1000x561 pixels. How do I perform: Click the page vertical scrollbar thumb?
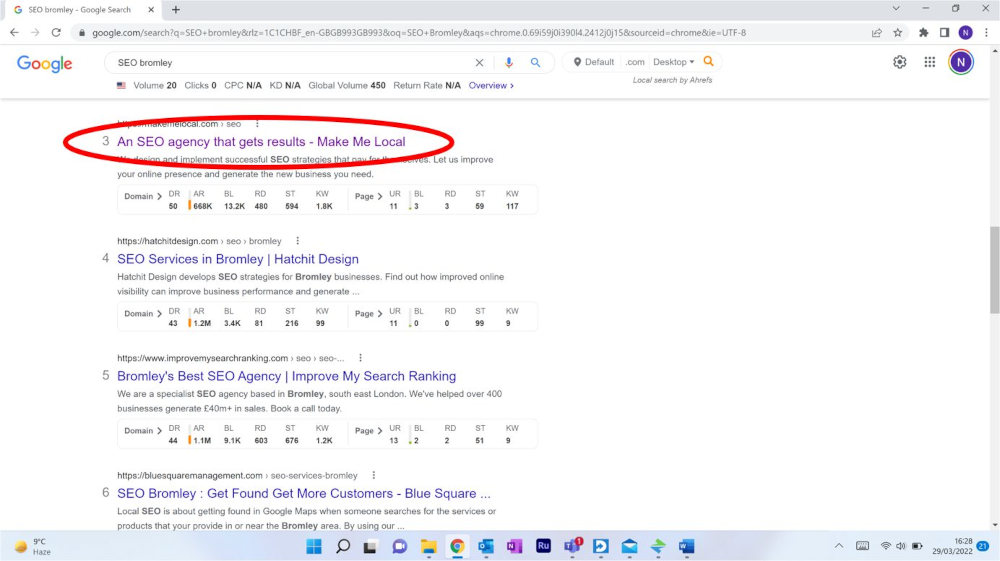click(994, 270)
